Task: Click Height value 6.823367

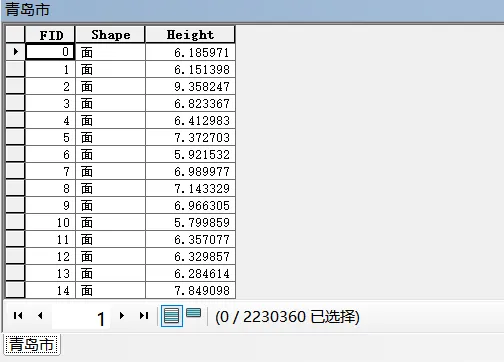Action: 190,103
